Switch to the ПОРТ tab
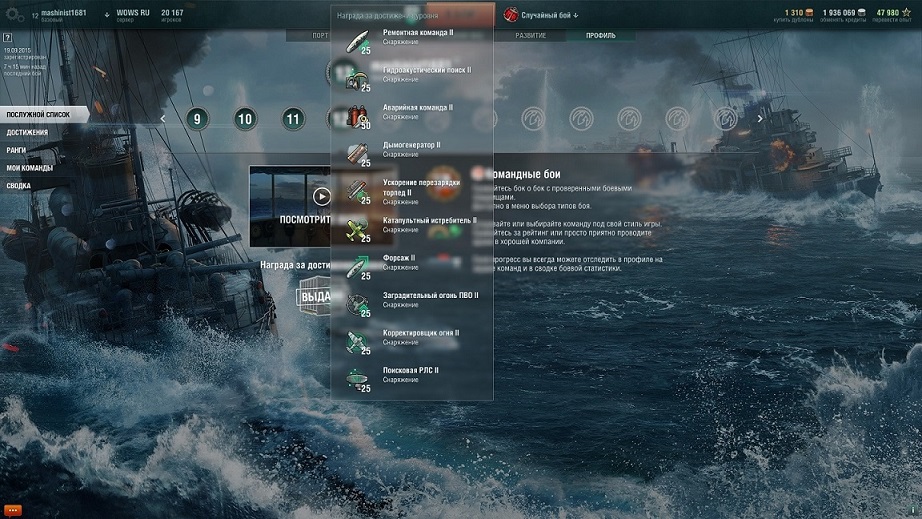This screenshot has width=922, height=519. (320, 35)
